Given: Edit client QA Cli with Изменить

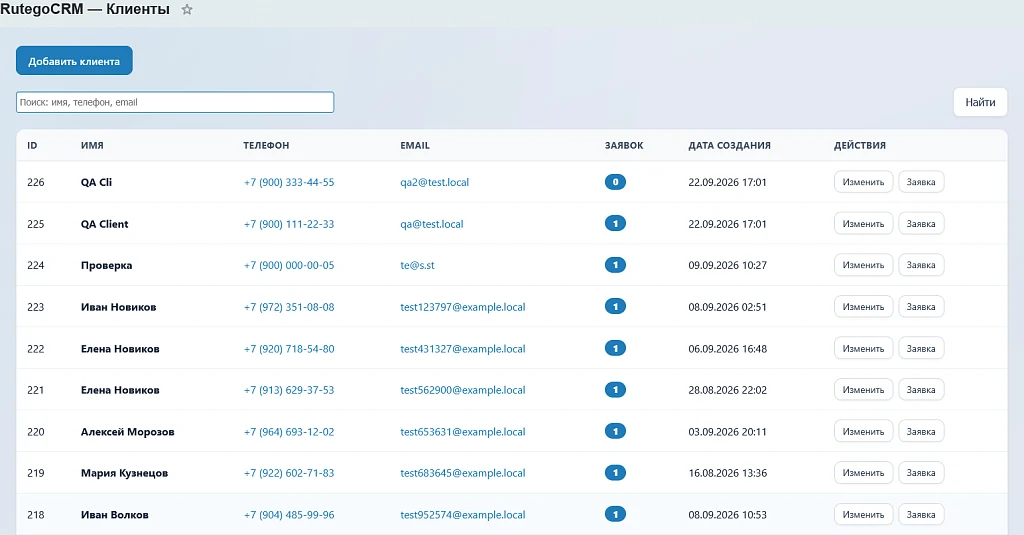Looking at the screenshot, I should pos(863,182).
